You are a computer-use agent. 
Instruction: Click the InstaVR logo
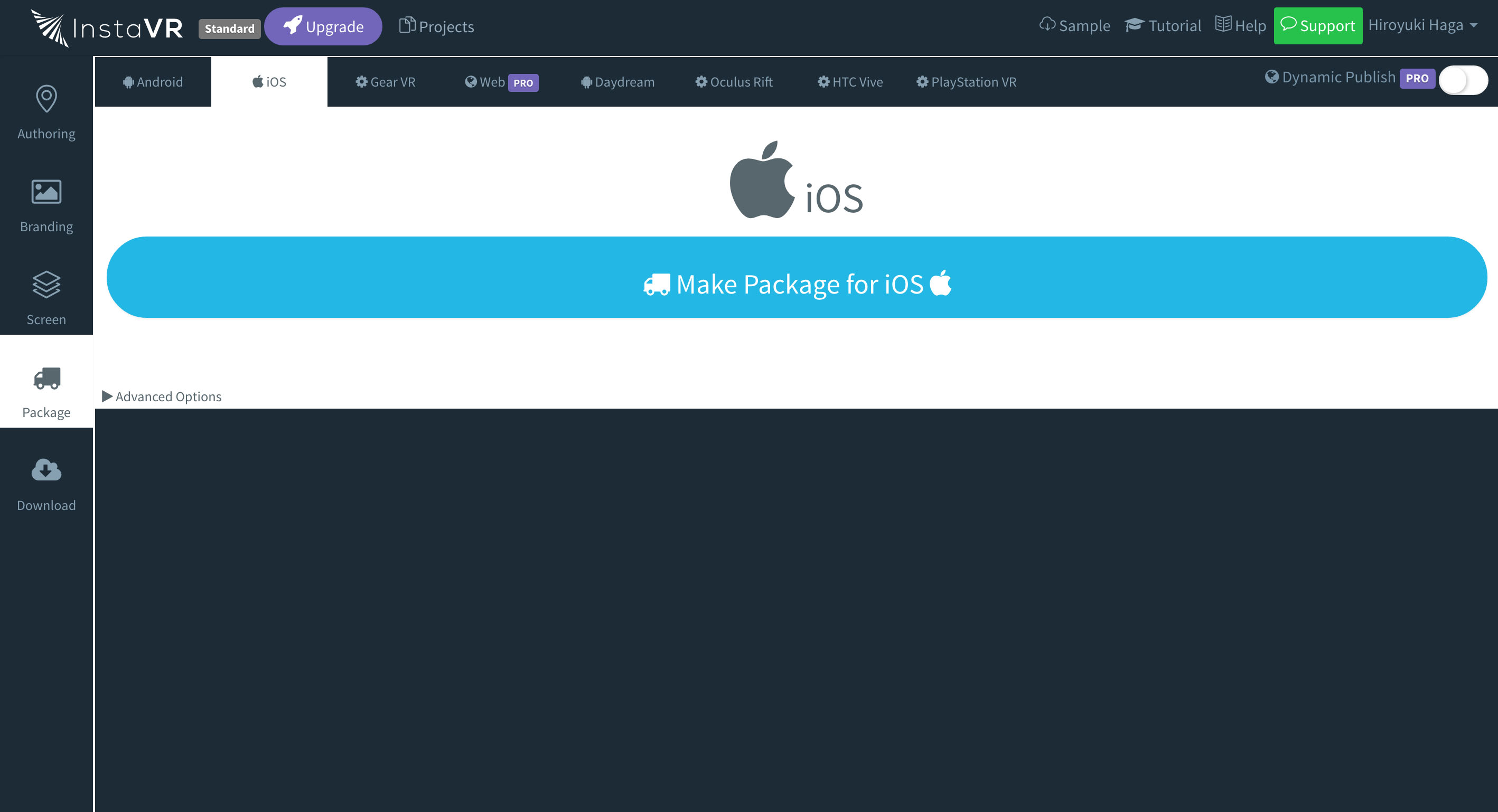107,28
